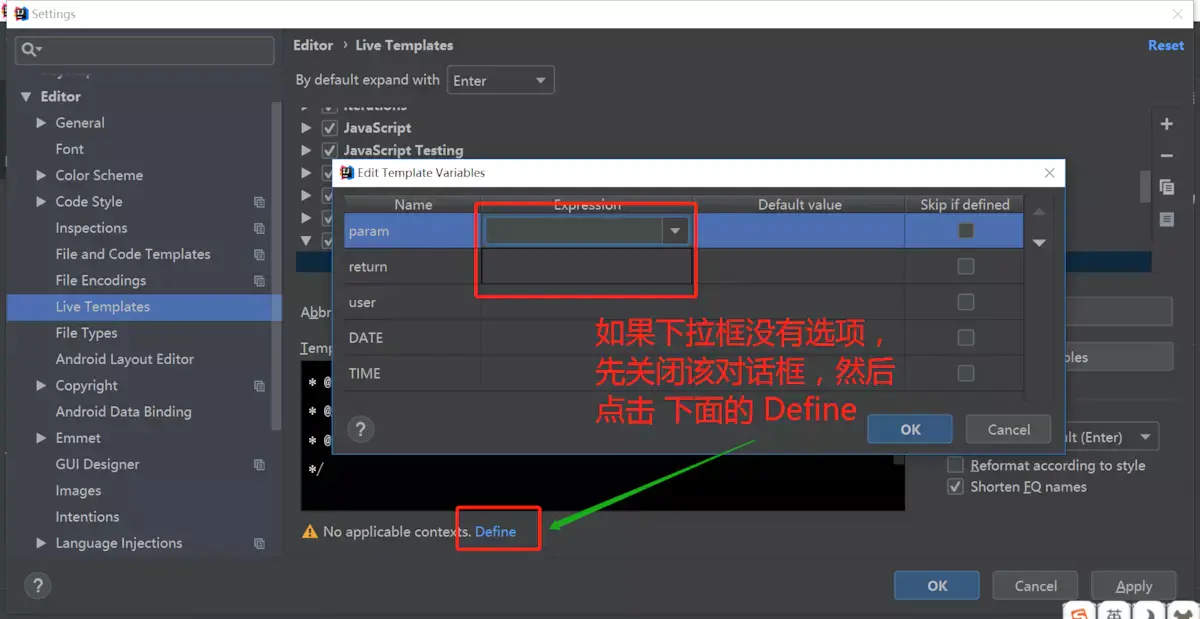Viewport: 1200px width, 619px height.
Task: Select File Types in settings tree
Action: pyautogui.click(x=86, y=333)
